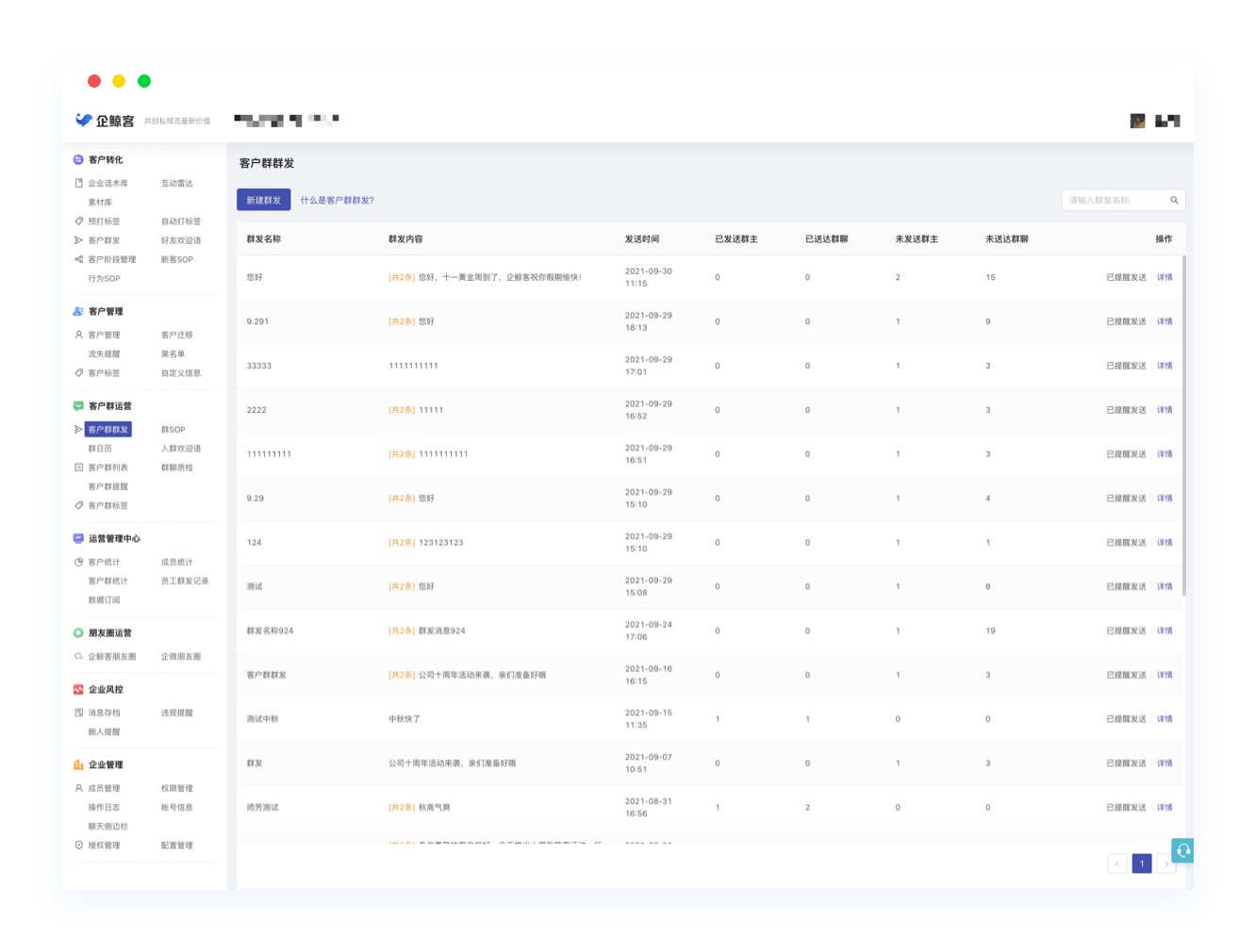Open the customer service headset icon
Image resolution: width=1256 pixels, height=952 pixels.
(1182, 850)
